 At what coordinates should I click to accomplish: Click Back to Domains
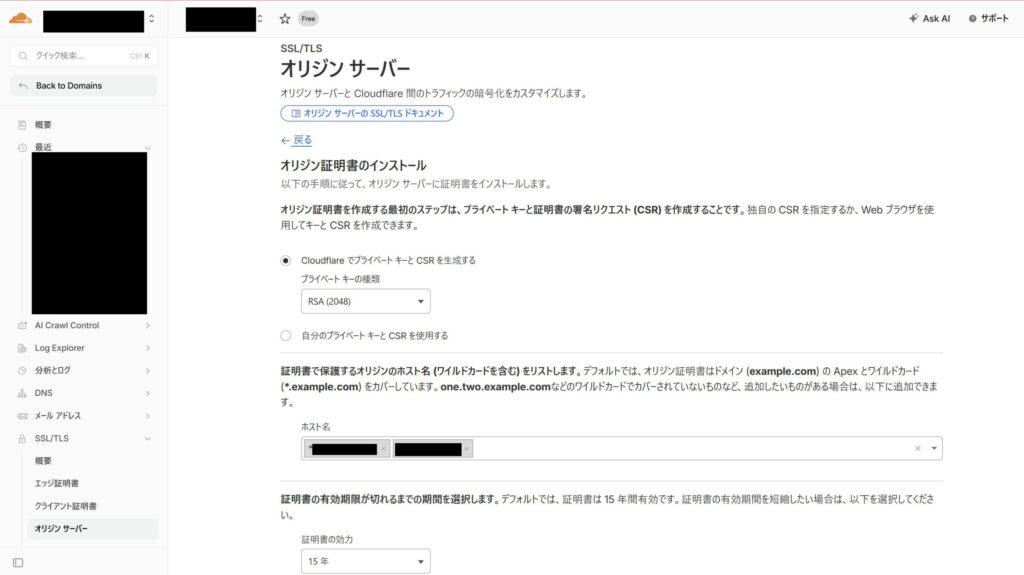84,86
